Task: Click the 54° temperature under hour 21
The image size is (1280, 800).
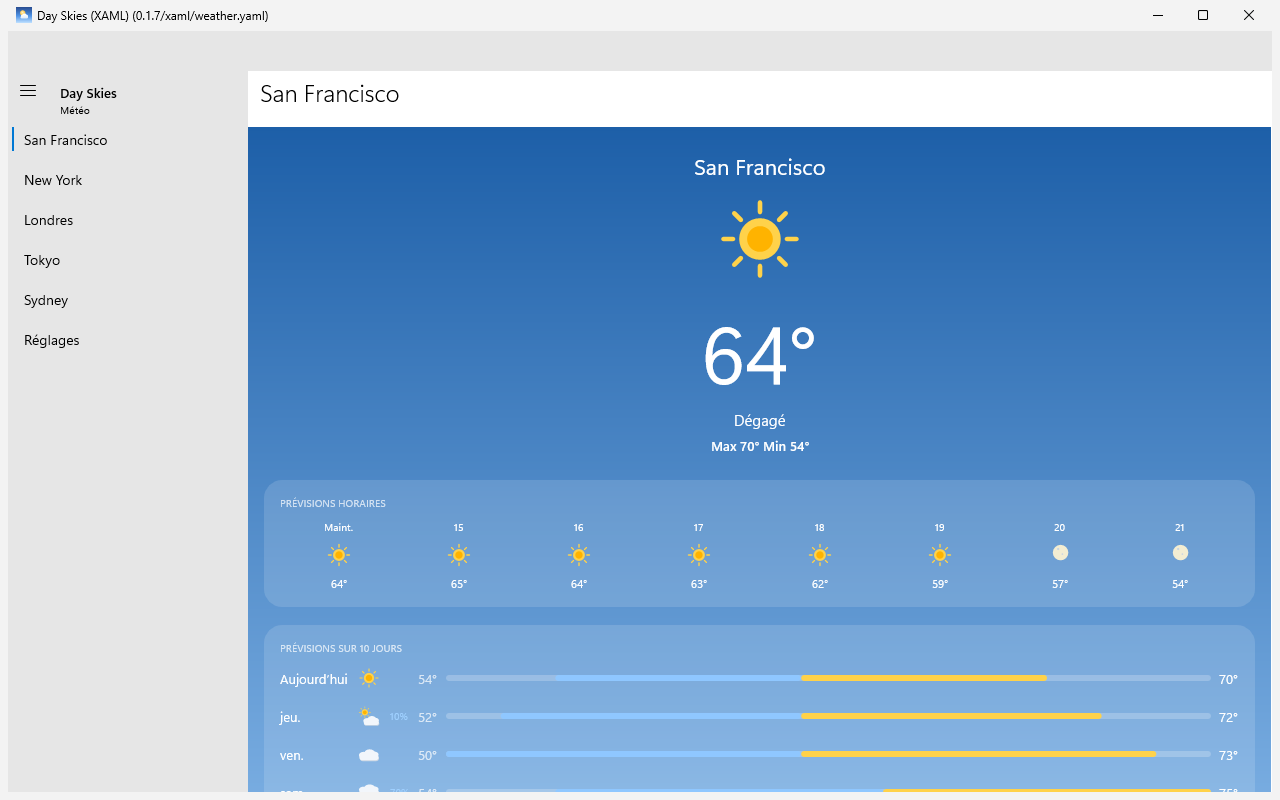Action: [1180, 584]
